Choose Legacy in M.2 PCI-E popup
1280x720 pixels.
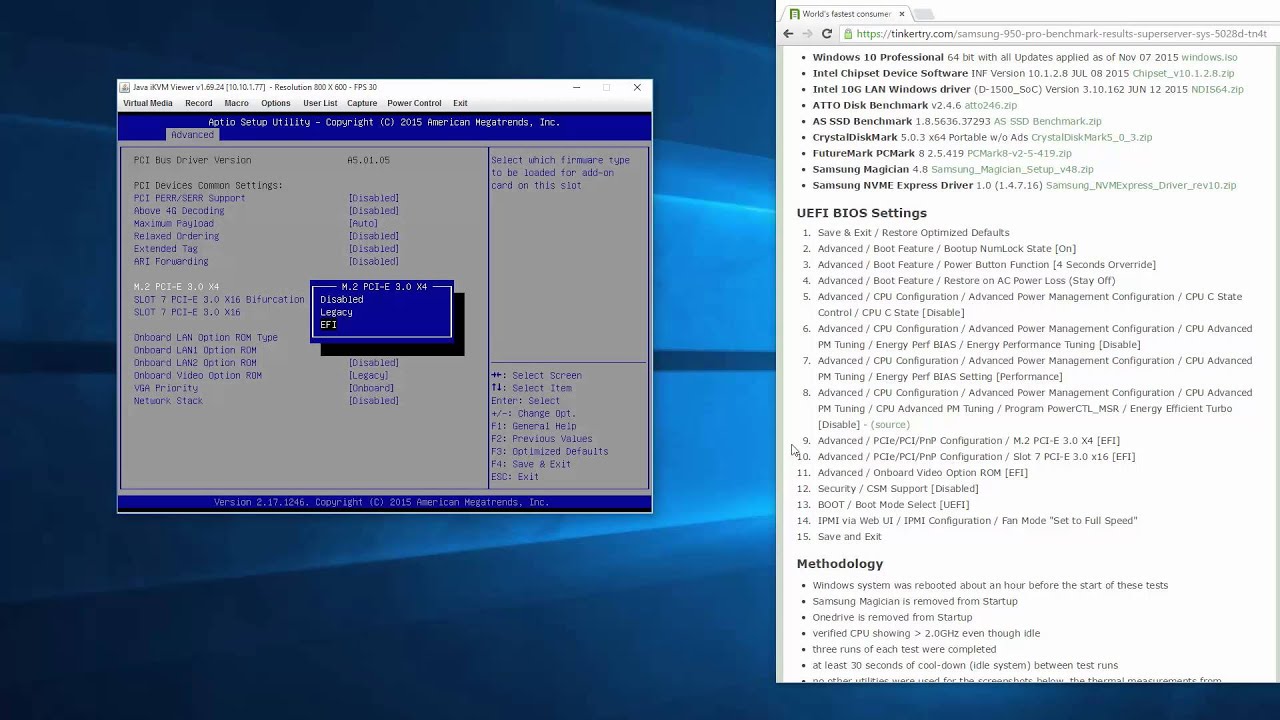tap(336, 312)
